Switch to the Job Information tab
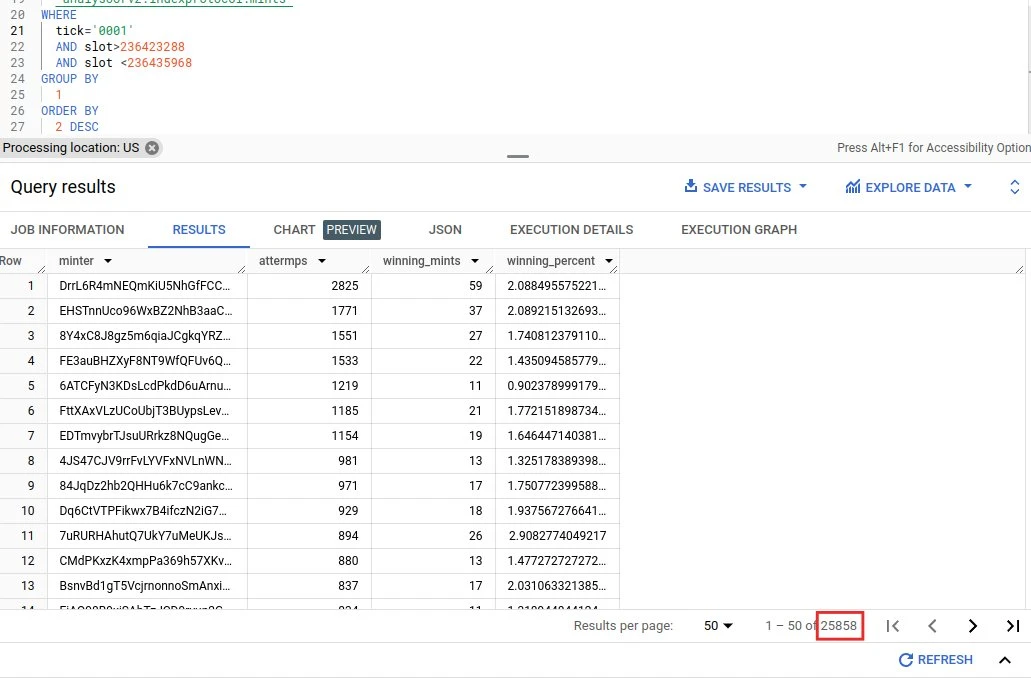 (x=67, y=230)
